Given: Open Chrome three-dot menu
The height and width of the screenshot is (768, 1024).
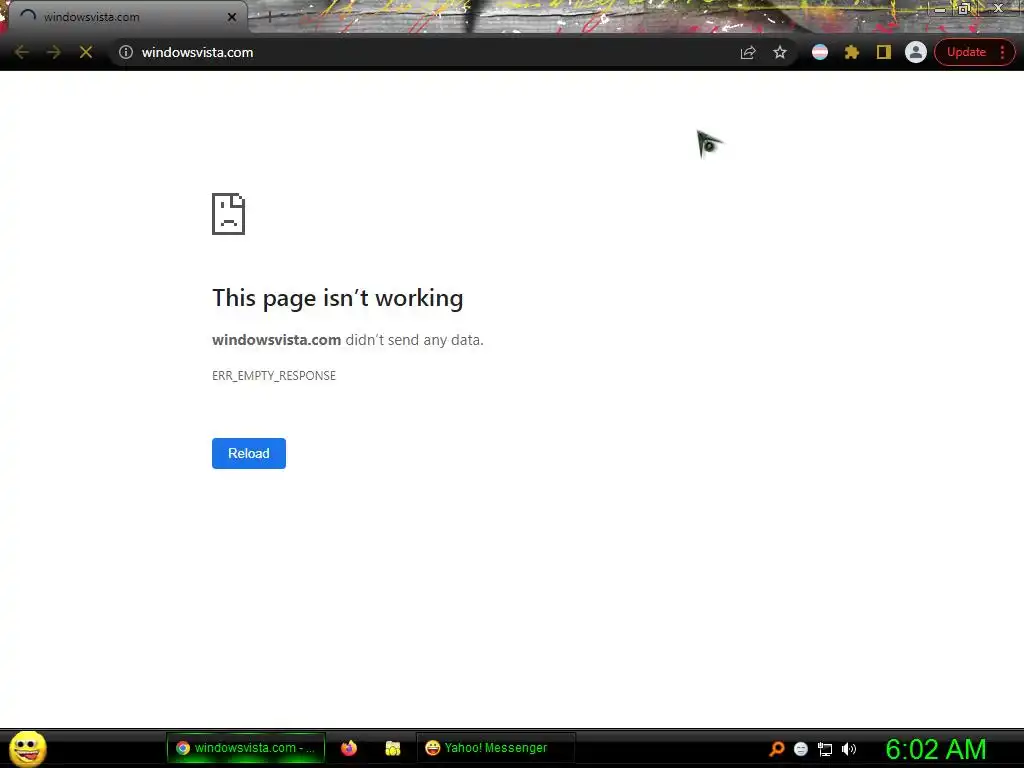Looking at the screenshot, I should click(1002, 52).
